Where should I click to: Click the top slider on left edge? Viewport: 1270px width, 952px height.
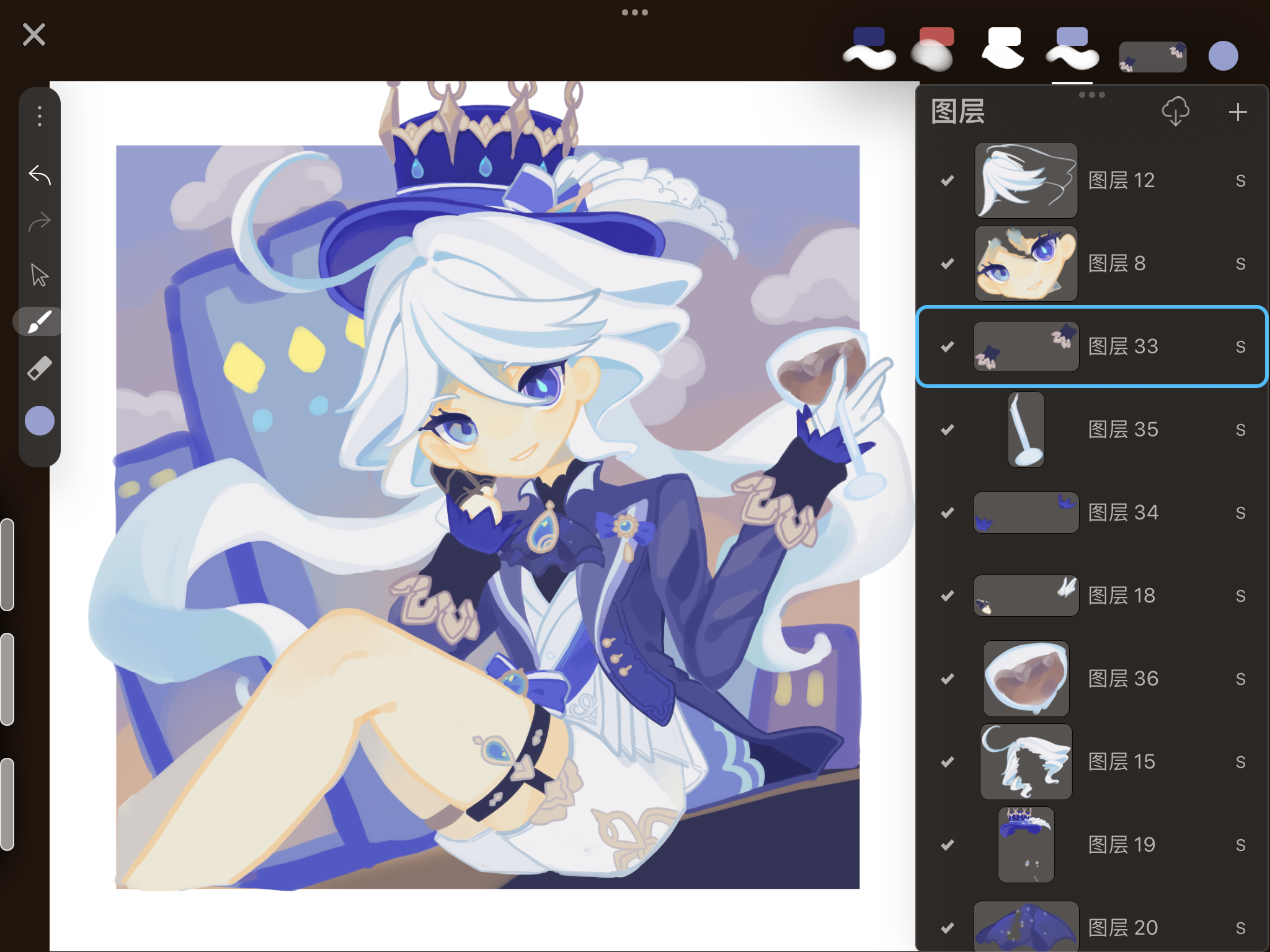tap(7, 565)
